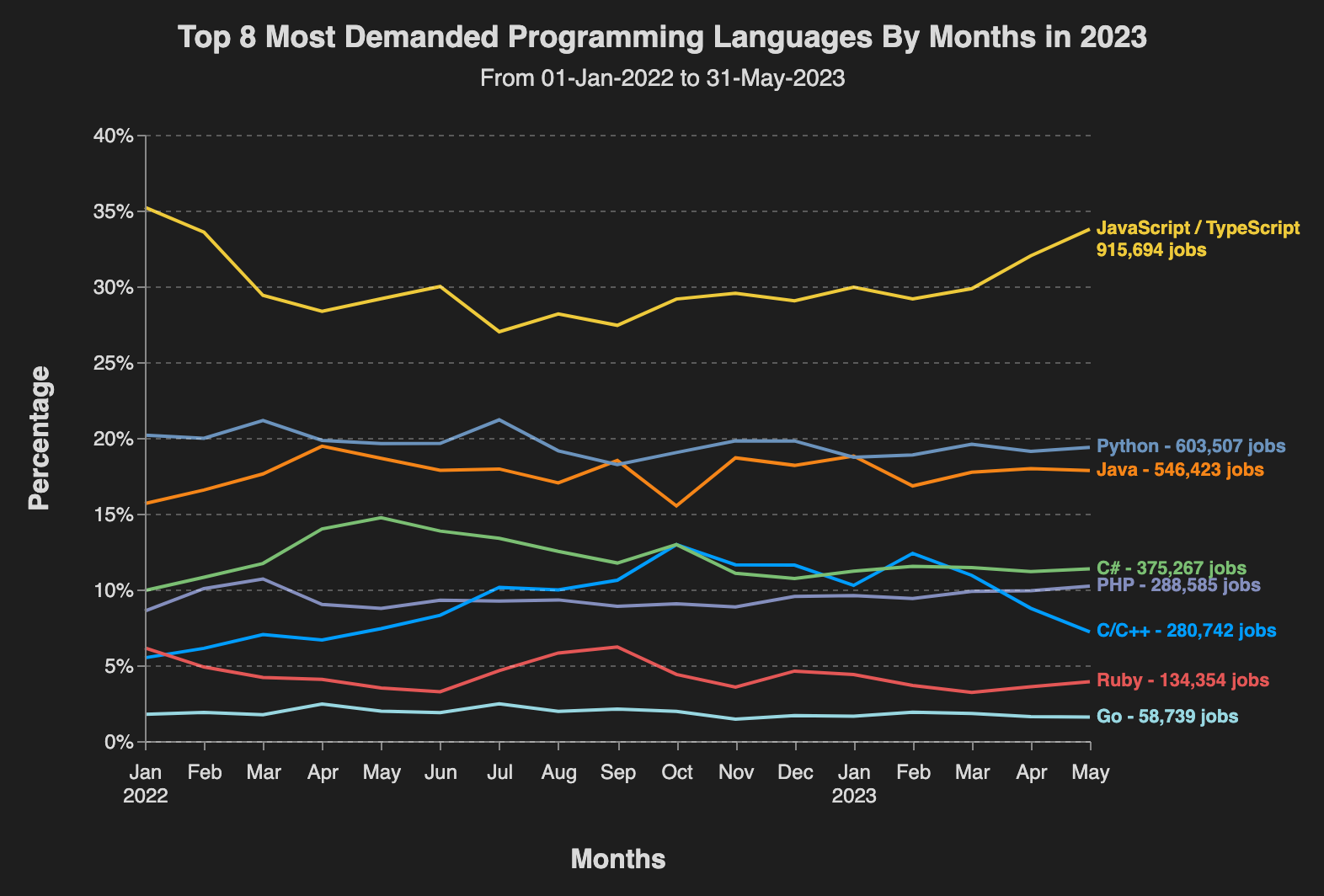Click the Jan 2023 x-axis label
The image size is (1324, 896).
[x=854, y=783]
